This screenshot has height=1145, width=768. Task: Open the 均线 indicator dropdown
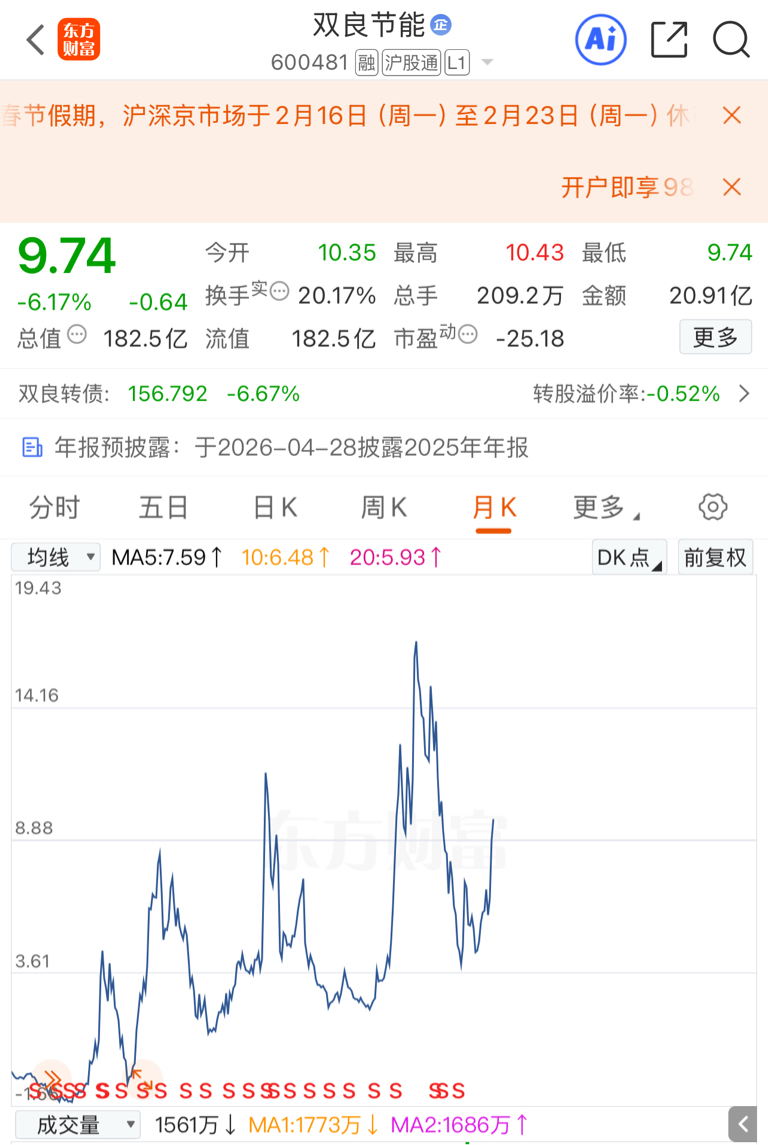pyautogui.click(x=55, y=558)
